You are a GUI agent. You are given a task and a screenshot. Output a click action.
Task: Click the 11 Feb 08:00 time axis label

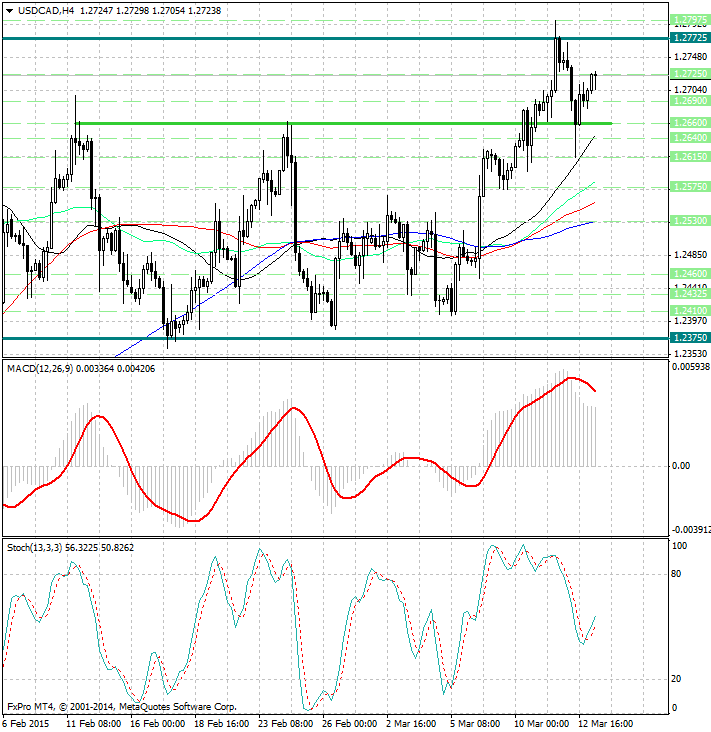coord(93,724)
